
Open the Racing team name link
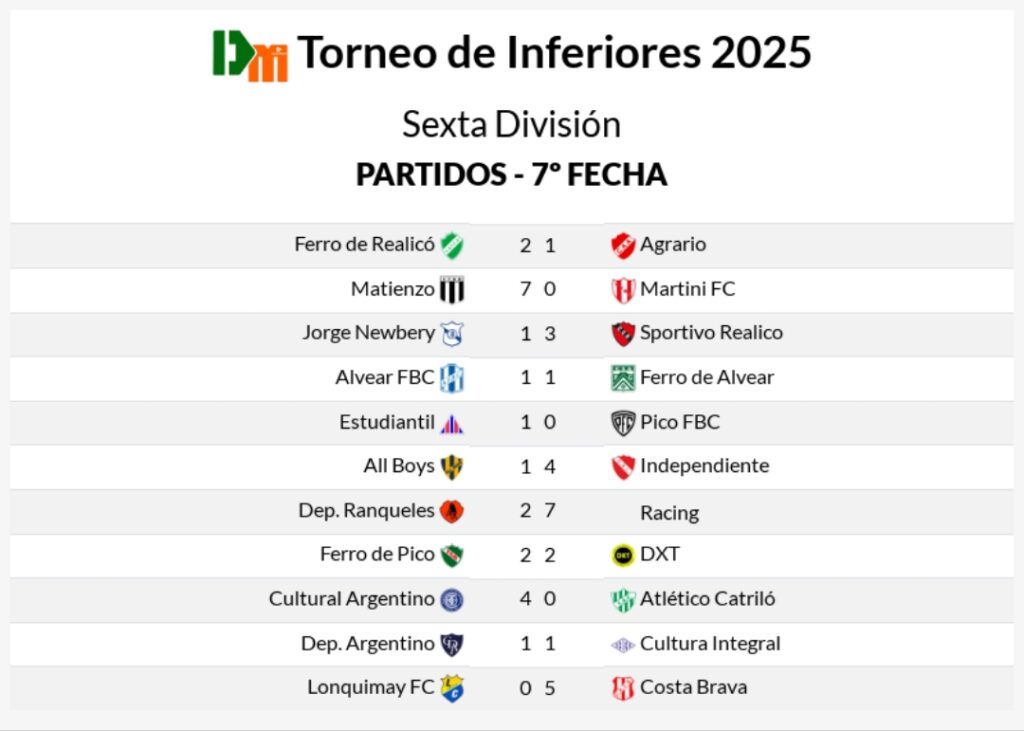(x=669, y=513)
